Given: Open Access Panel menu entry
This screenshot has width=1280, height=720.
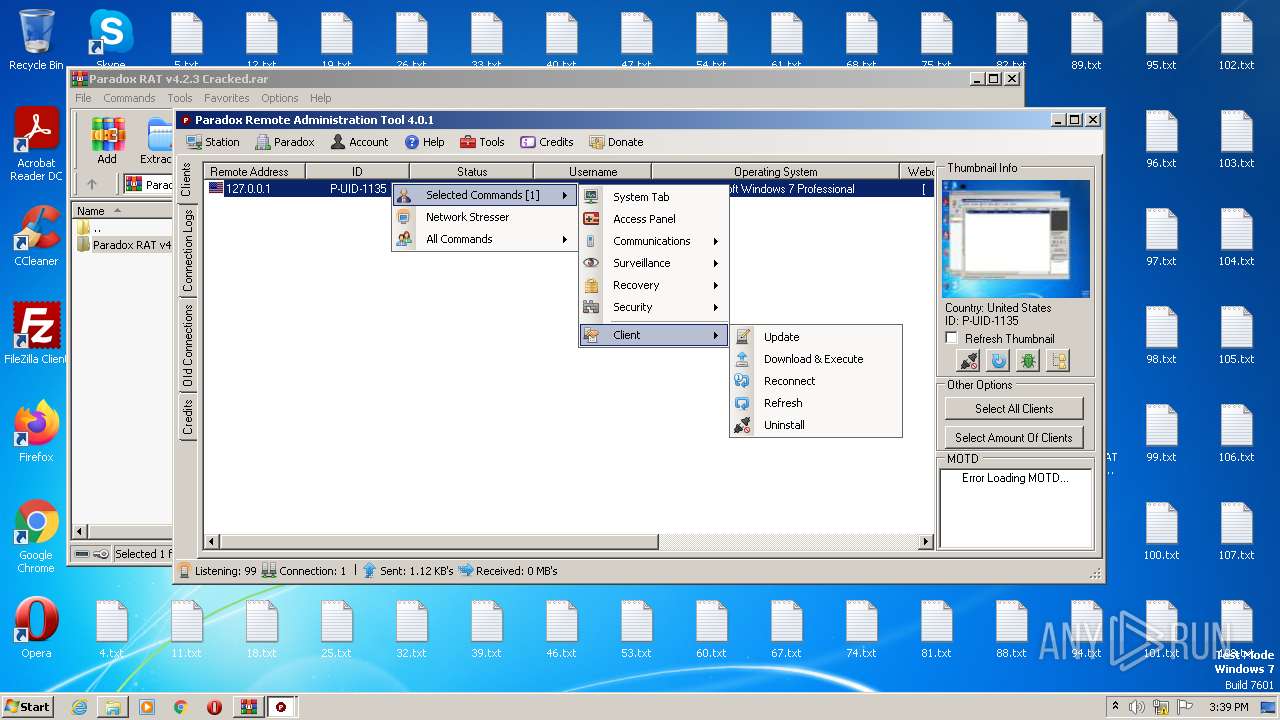Looking at the screenshot, I should click(653, 219).
